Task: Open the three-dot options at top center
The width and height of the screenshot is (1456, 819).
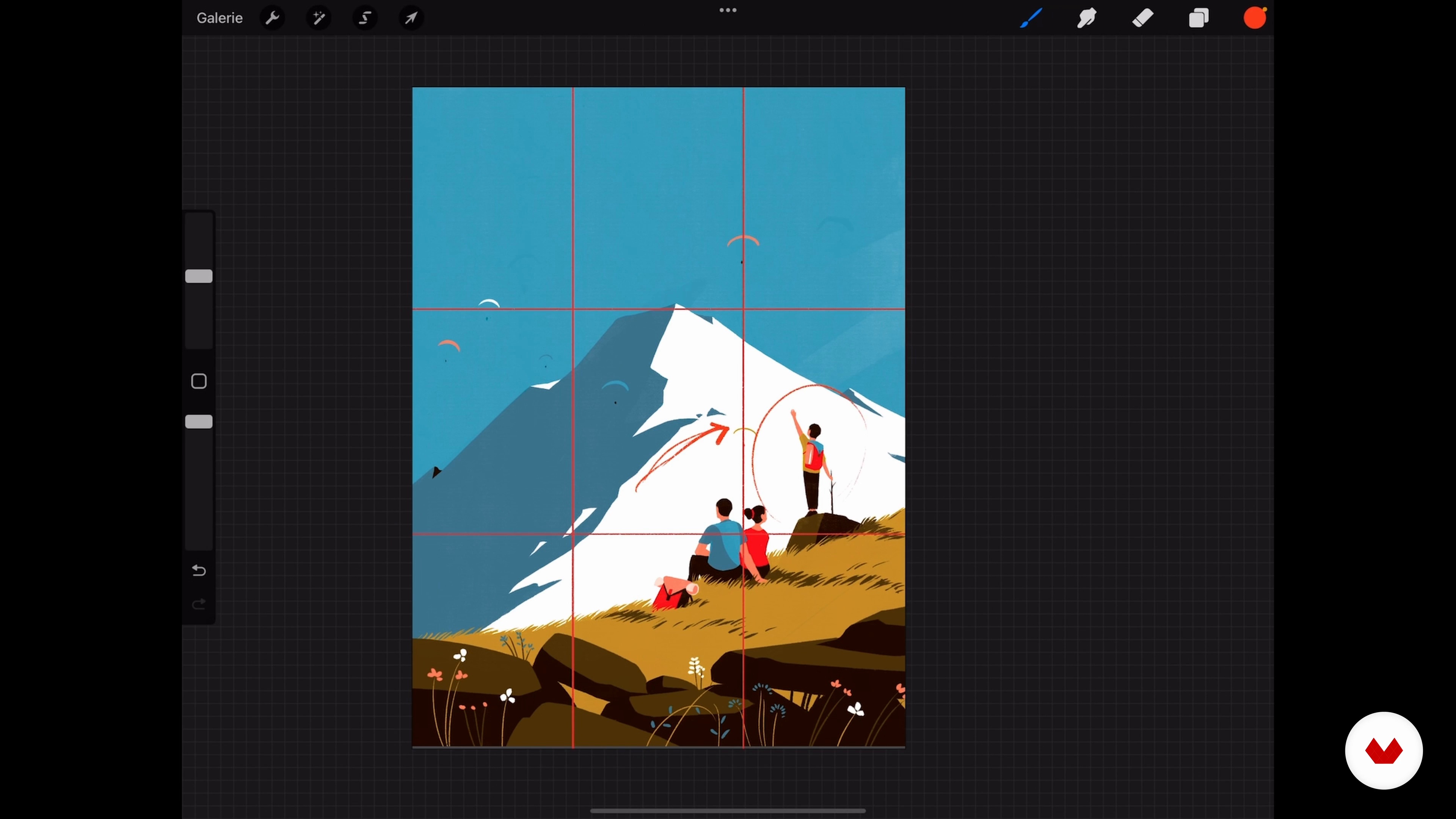Action: pos(728,10)
